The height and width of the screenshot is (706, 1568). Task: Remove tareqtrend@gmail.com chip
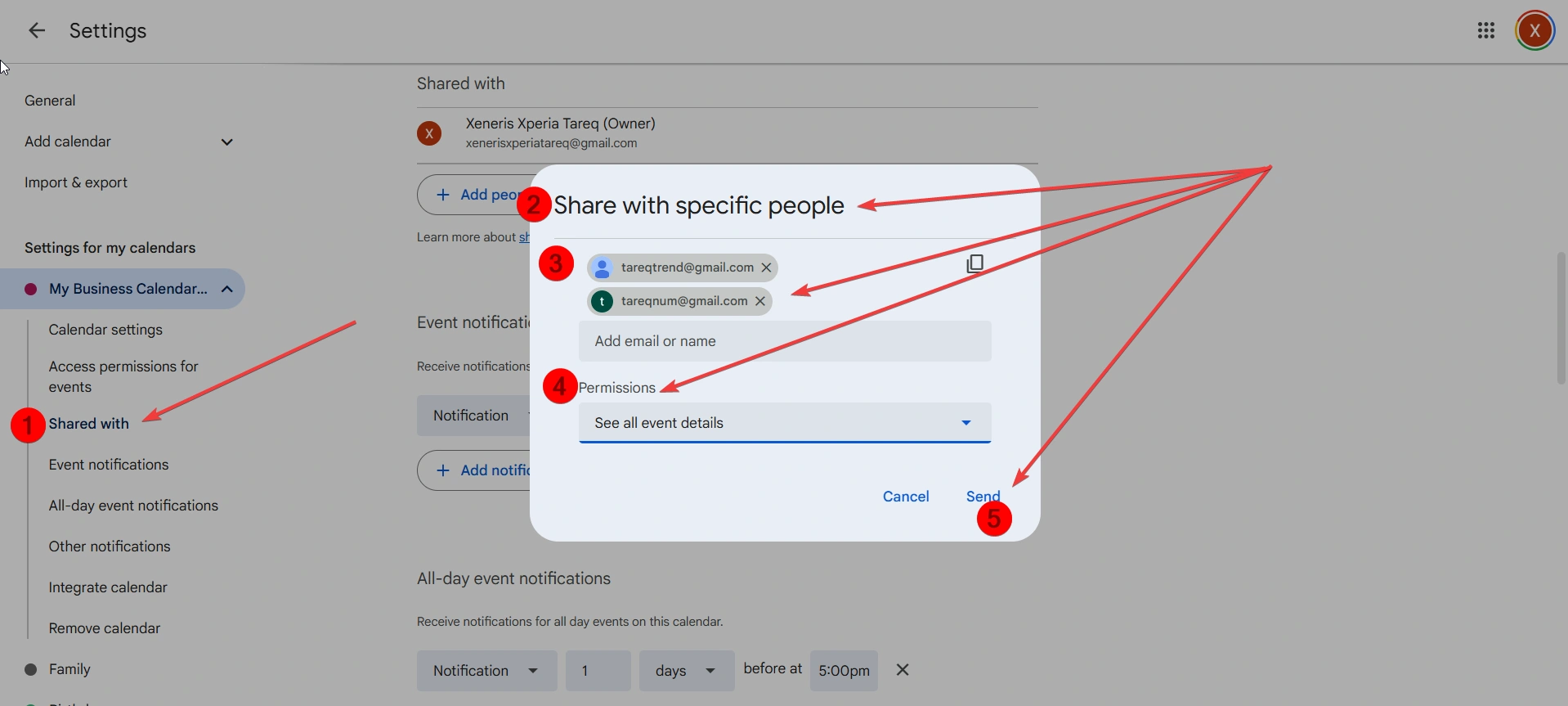766,268
